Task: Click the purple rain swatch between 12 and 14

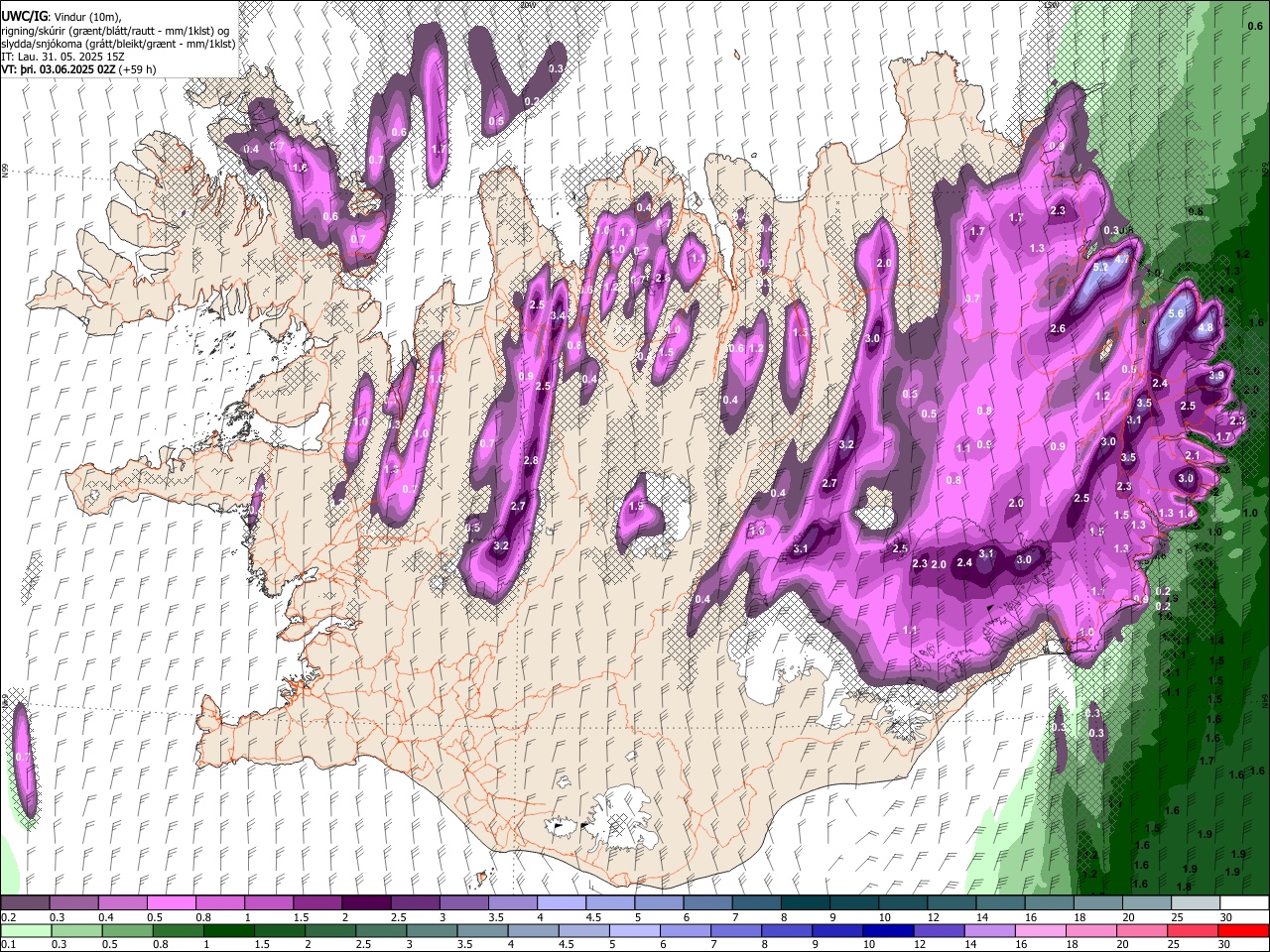Action: 938,930
